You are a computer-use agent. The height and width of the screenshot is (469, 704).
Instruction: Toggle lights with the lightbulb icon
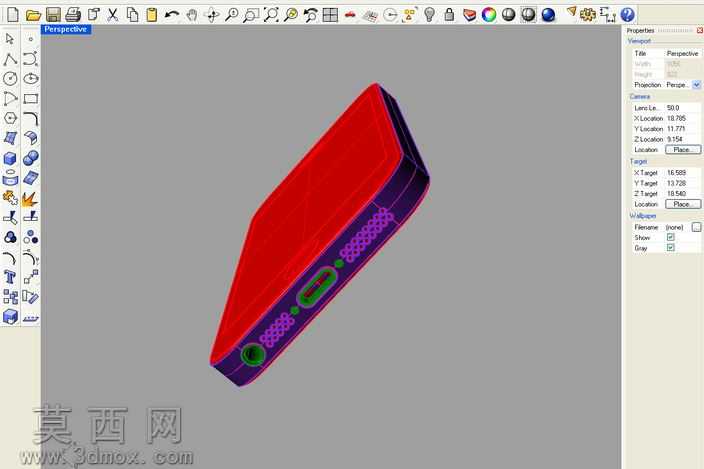pyautogui.click(x=430, y=15)
